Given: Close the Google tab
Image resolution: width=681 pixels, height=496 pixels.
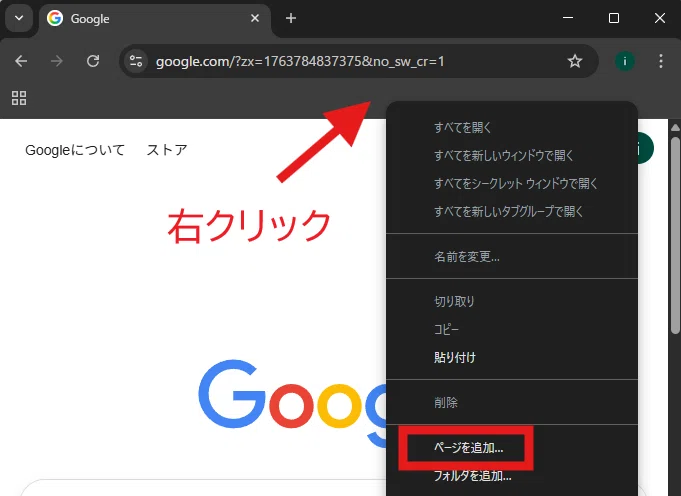Looking at the screenshot, I should coord(255,18).
